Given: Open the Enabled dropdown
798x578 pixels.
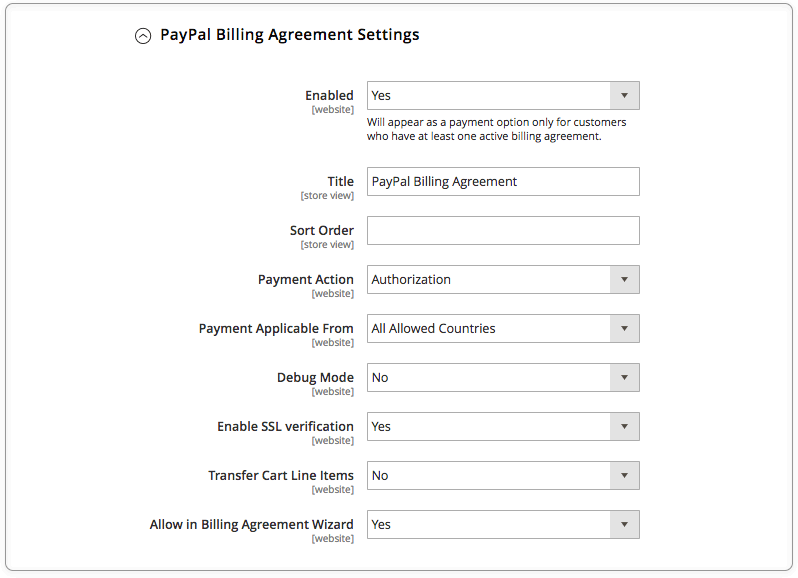Looking at the screenshot, I should tap(489, 96).
